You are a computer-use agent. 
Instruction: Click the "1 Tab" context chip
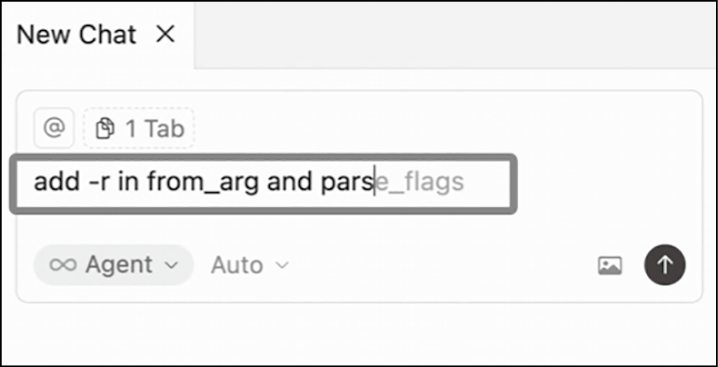click(139, 129)
